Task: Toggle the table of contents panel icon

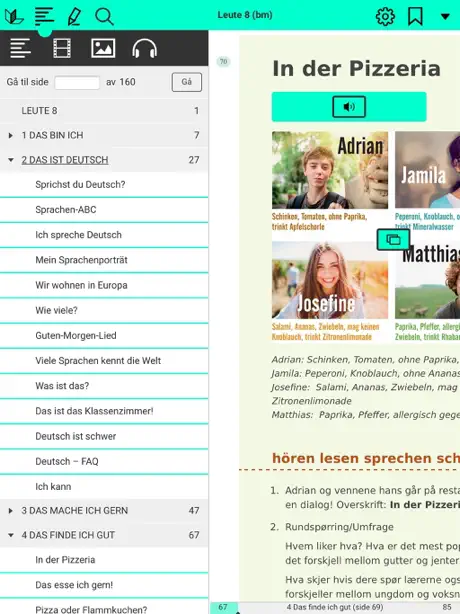Action: tap(44, 16)
